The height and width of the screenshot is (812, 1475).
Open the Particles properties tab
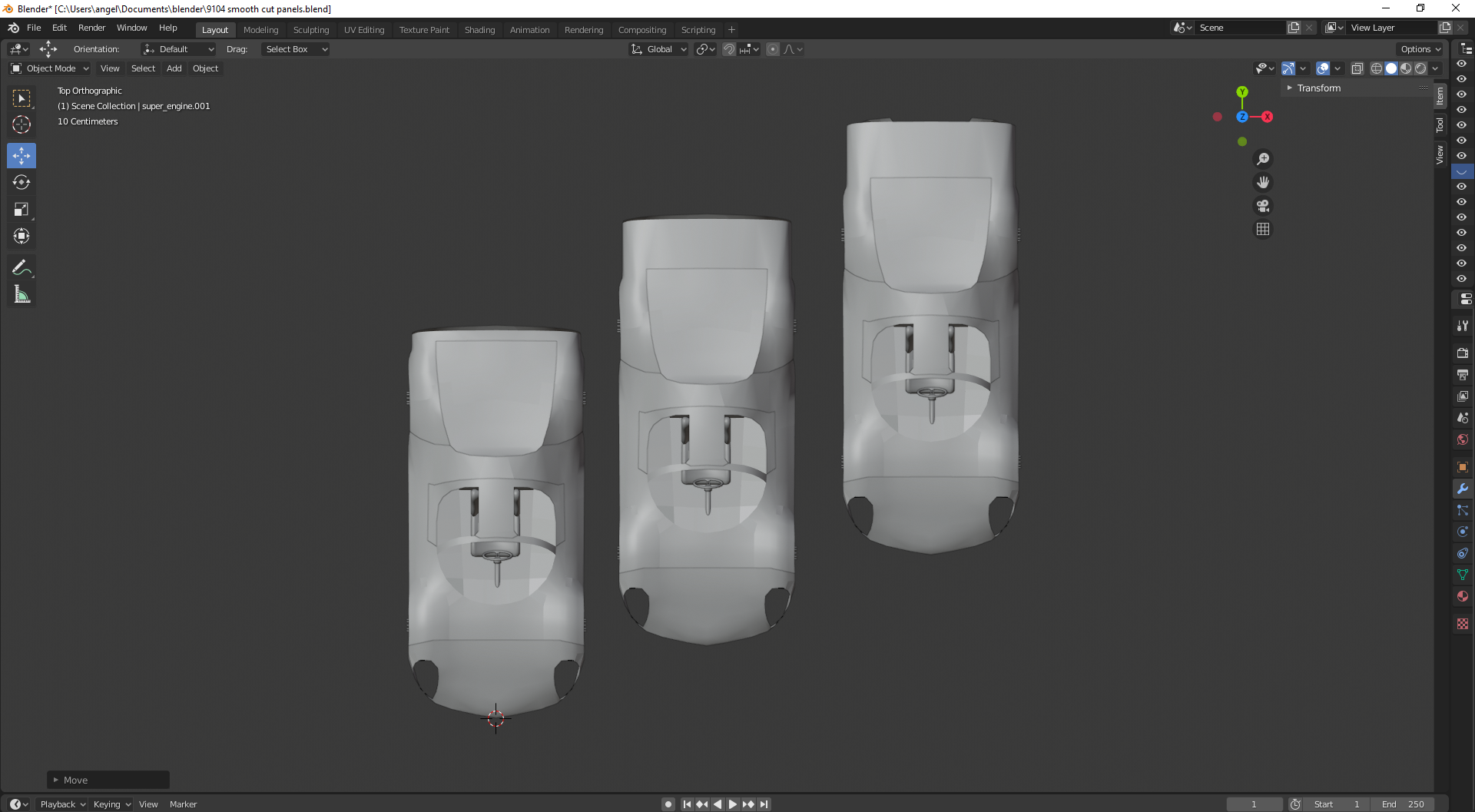point(1462,510)
